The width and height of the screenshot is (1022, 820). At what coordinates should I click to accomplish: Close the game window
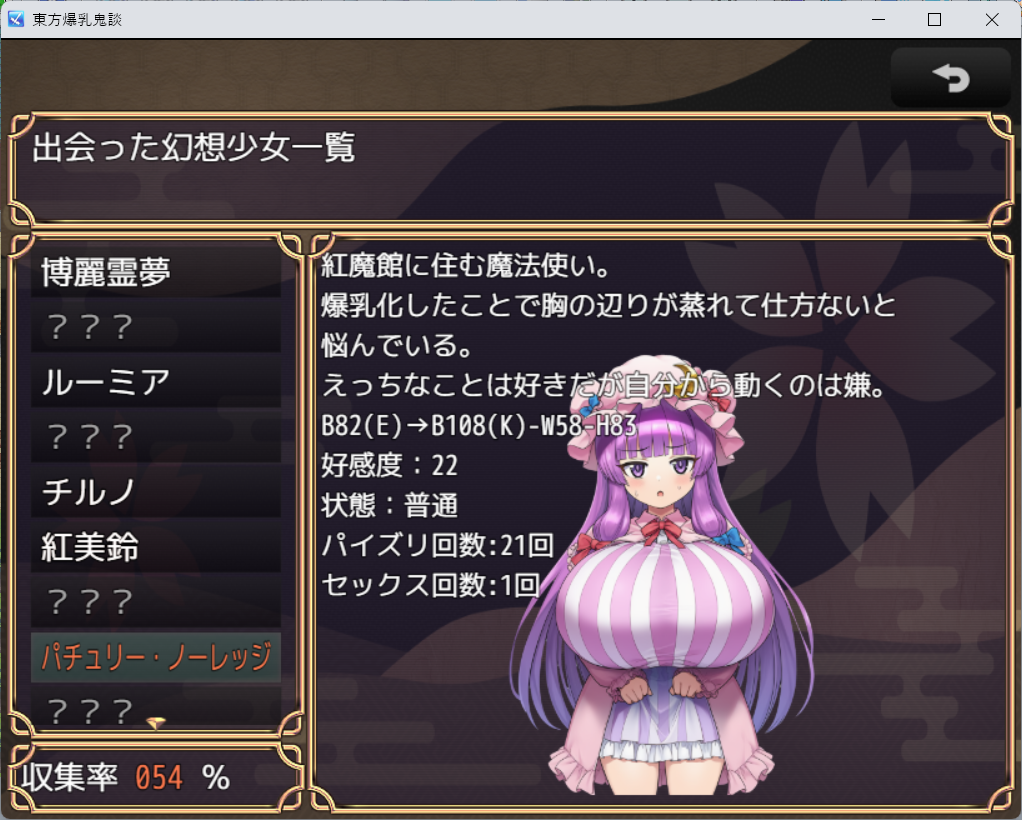pyautogui.click(x=992, y=20)
